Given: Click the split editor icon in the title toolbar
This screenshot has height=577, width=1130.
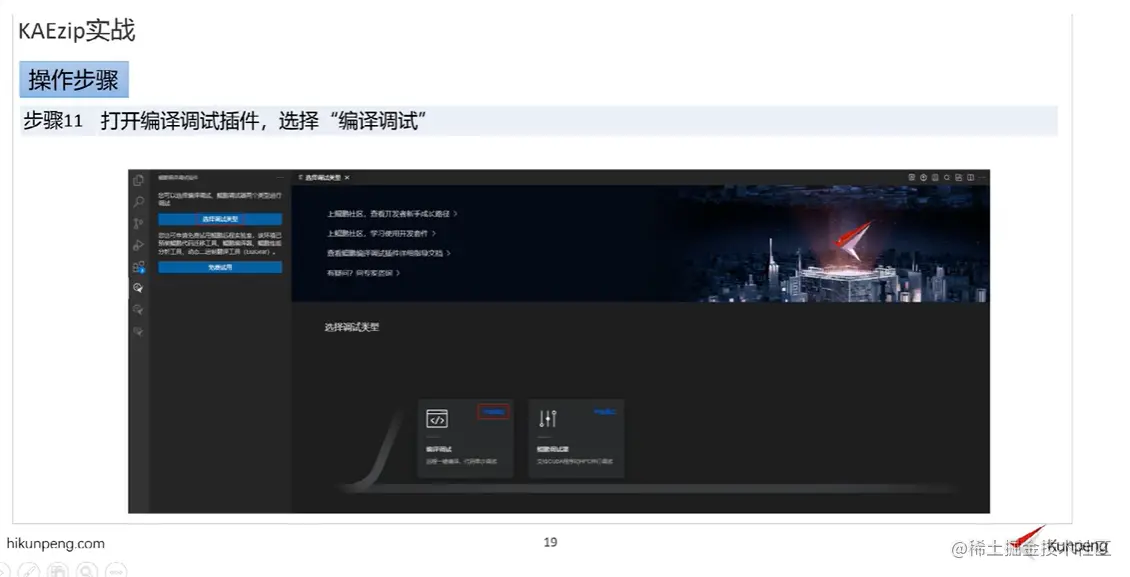Looking at the screenshot, I should (x=971, y=177).
